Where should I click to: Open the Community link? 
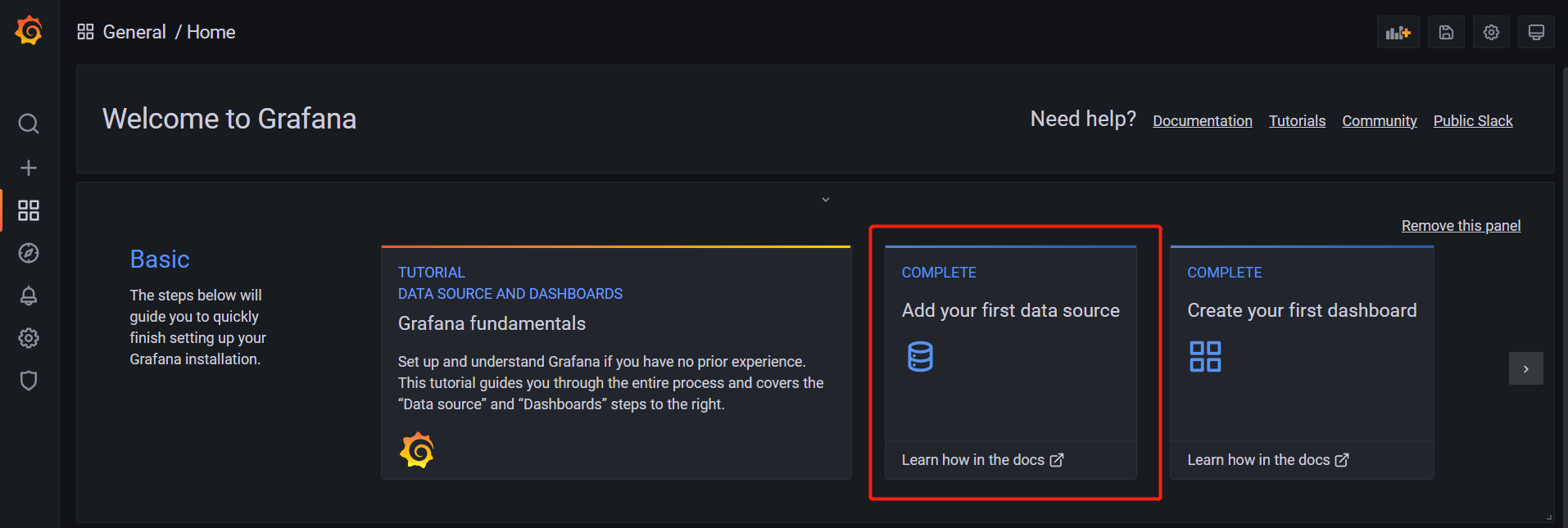coord(1380,121)
